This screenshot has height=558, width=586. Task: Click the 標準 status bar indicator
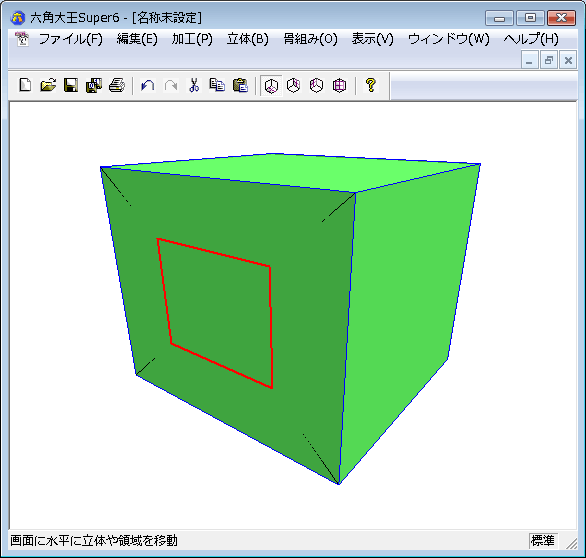click(543, 540)
